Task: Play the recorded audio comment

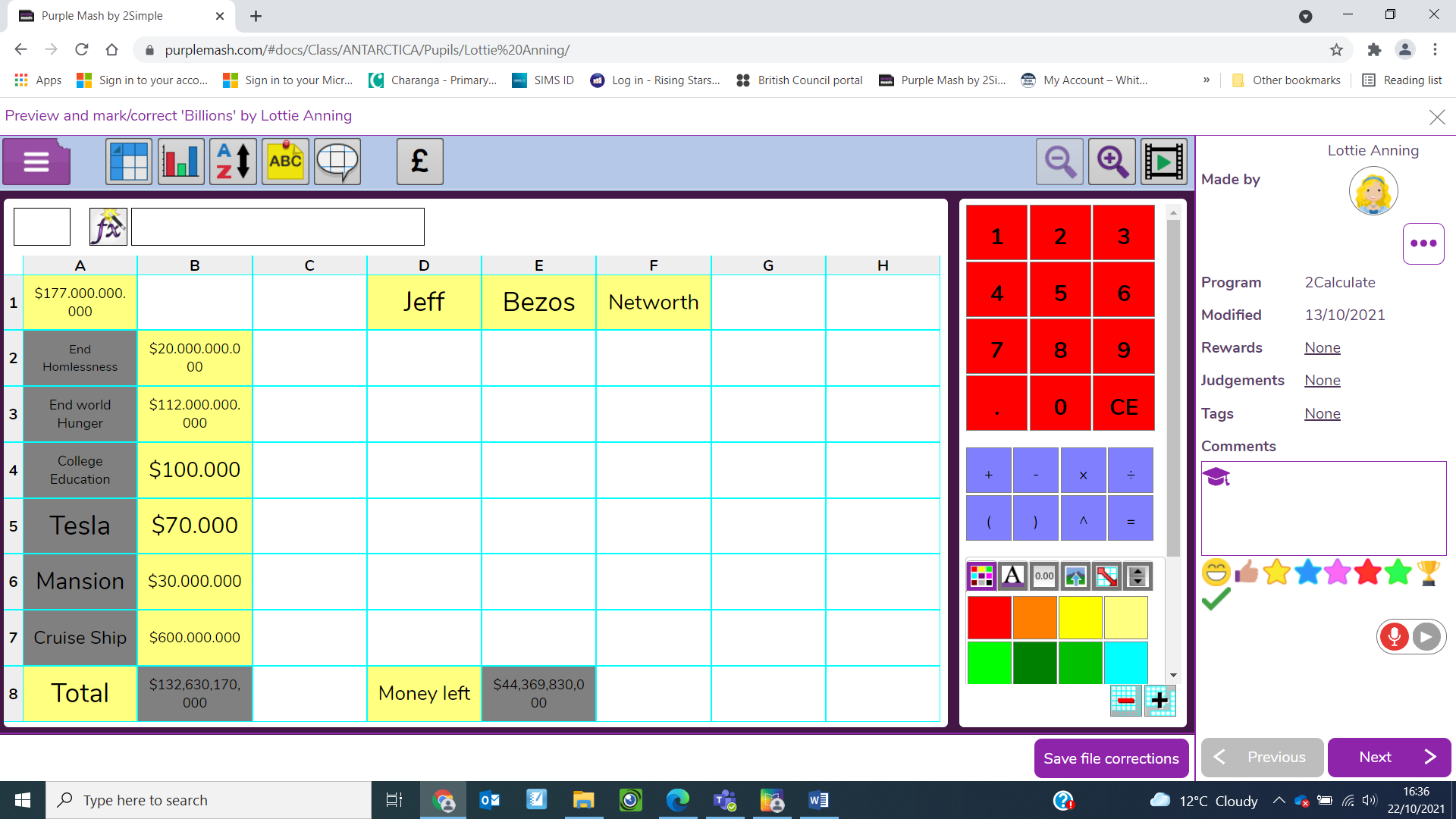Action: tap(1426, 636)
